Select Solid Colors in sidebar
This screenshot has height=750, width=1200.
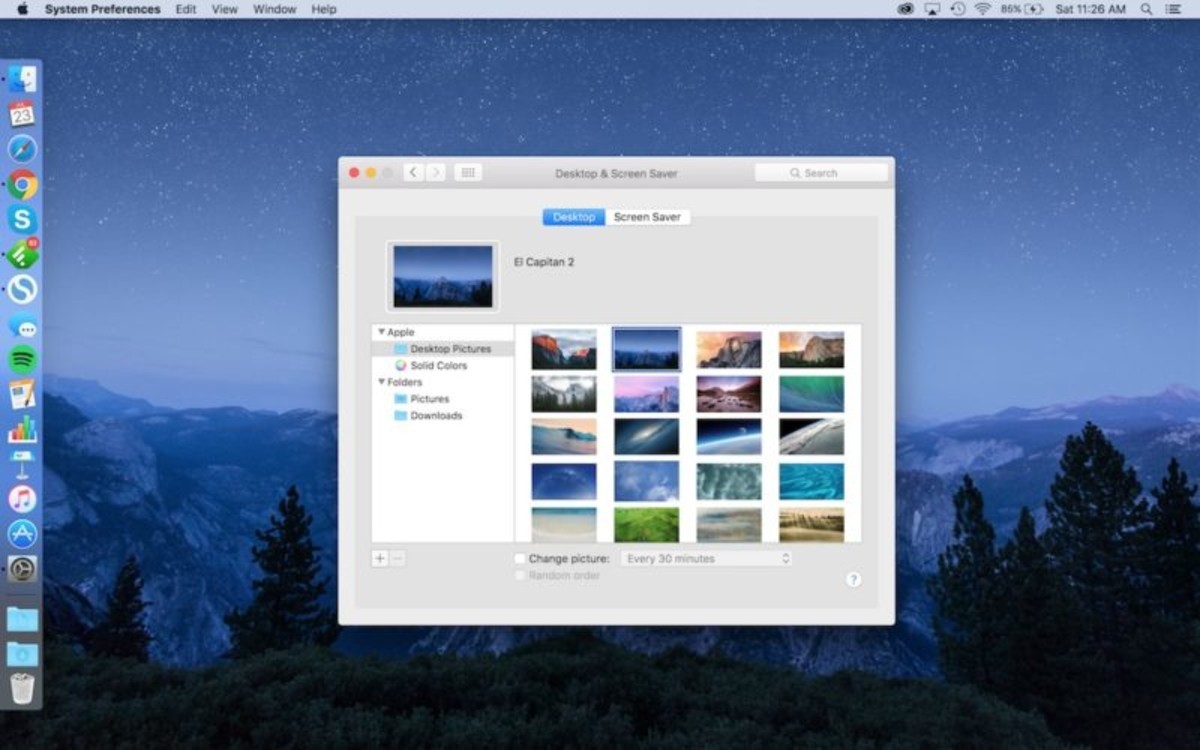pyautogui.click(x=438, y=366)
